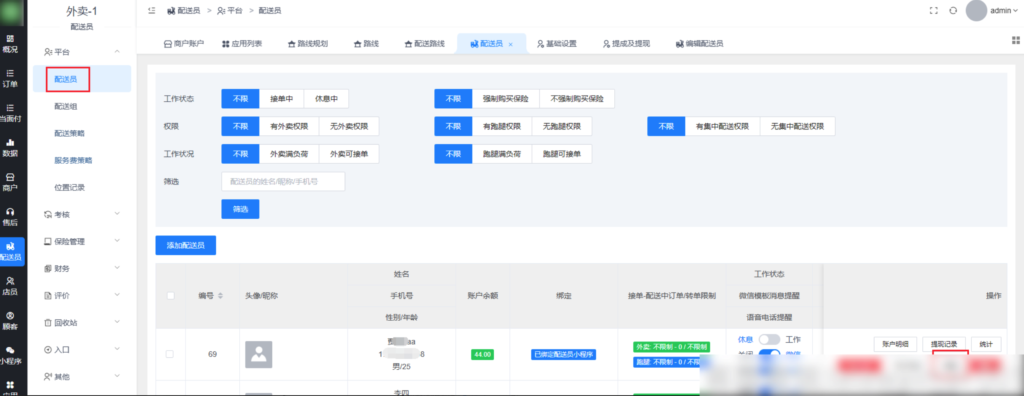Select 休息中 under 工作状态
The width and height of the screenshot is (1024, 396).
pyautogui.click(x=326, y=99)
